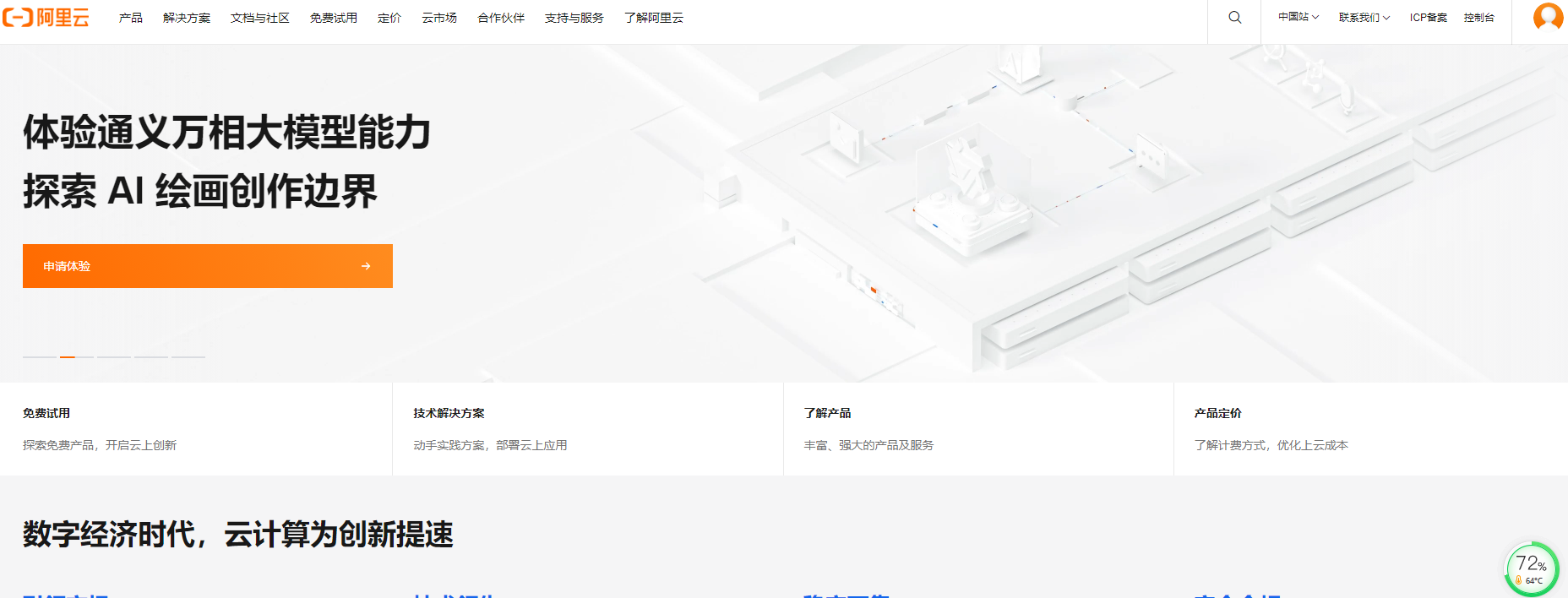
Task: Click the banner title 体验通义万相大模型能力
Action: tap(227, 133)
